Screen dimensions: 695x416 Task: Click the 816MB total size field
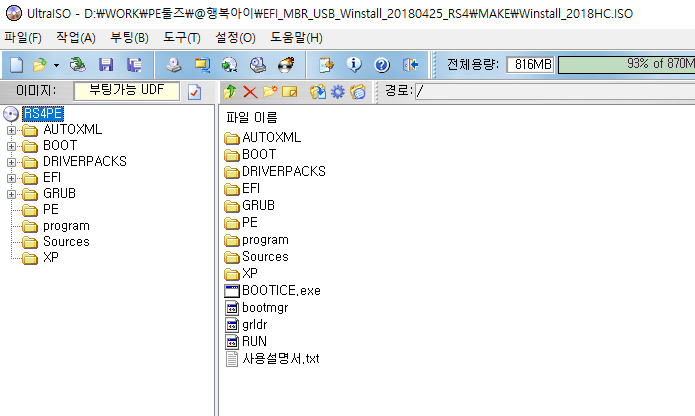tap(530, 65)
